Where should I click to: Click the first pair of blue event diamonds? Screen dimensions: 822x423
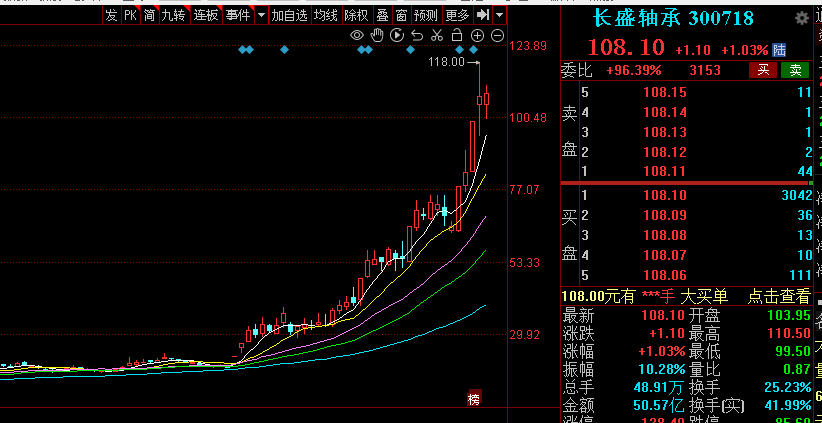(x=246, y=50)
